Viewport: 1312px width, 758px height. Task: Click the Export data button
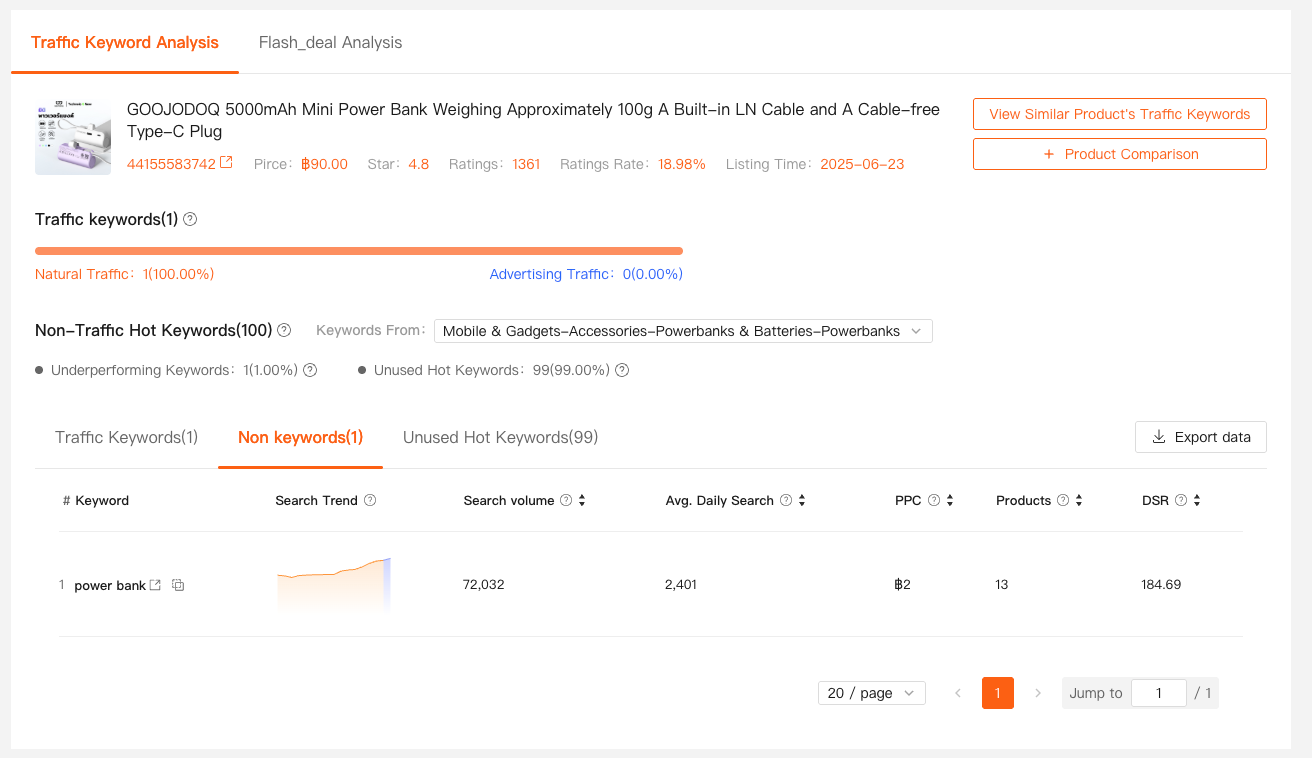click(x=1200, y=437)
